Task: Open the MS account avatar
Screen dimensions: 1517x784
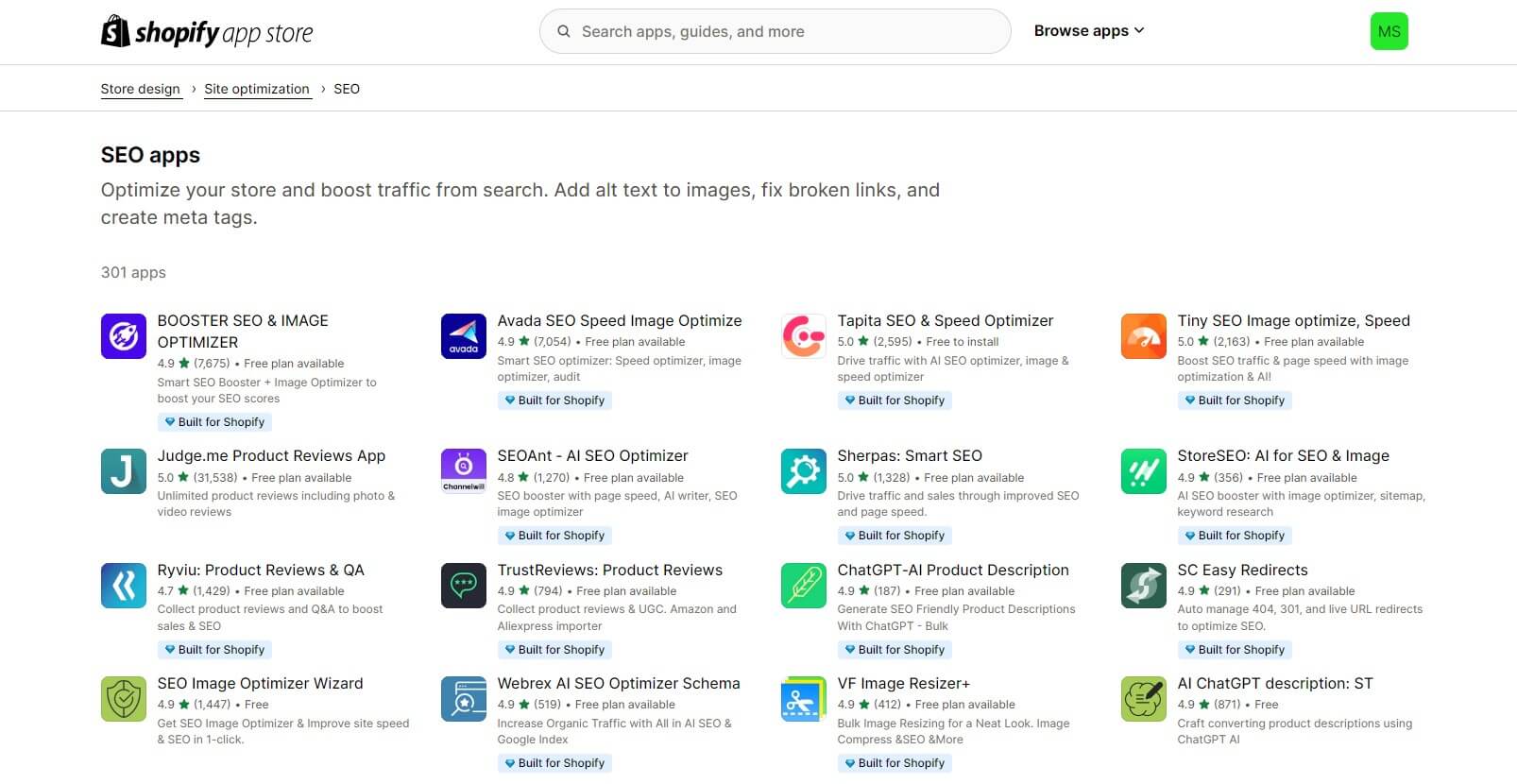Action: pos(1389,31)
